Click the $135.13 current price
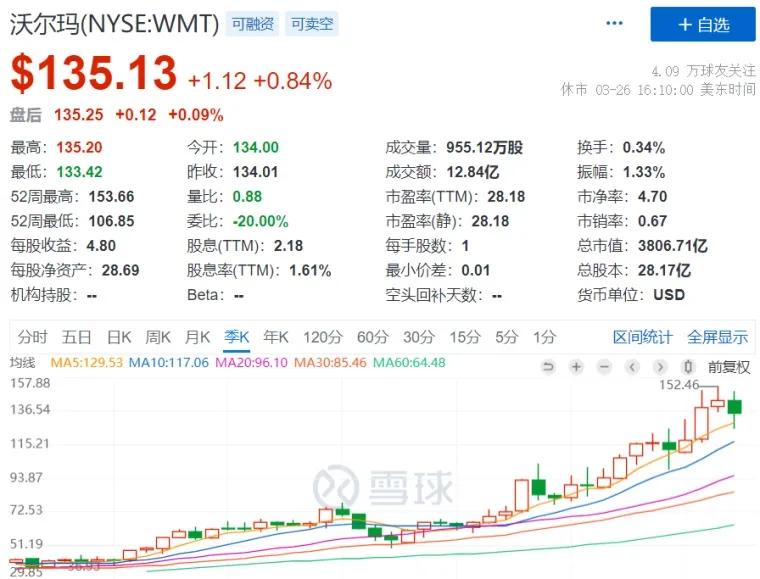 pos(94,73)
